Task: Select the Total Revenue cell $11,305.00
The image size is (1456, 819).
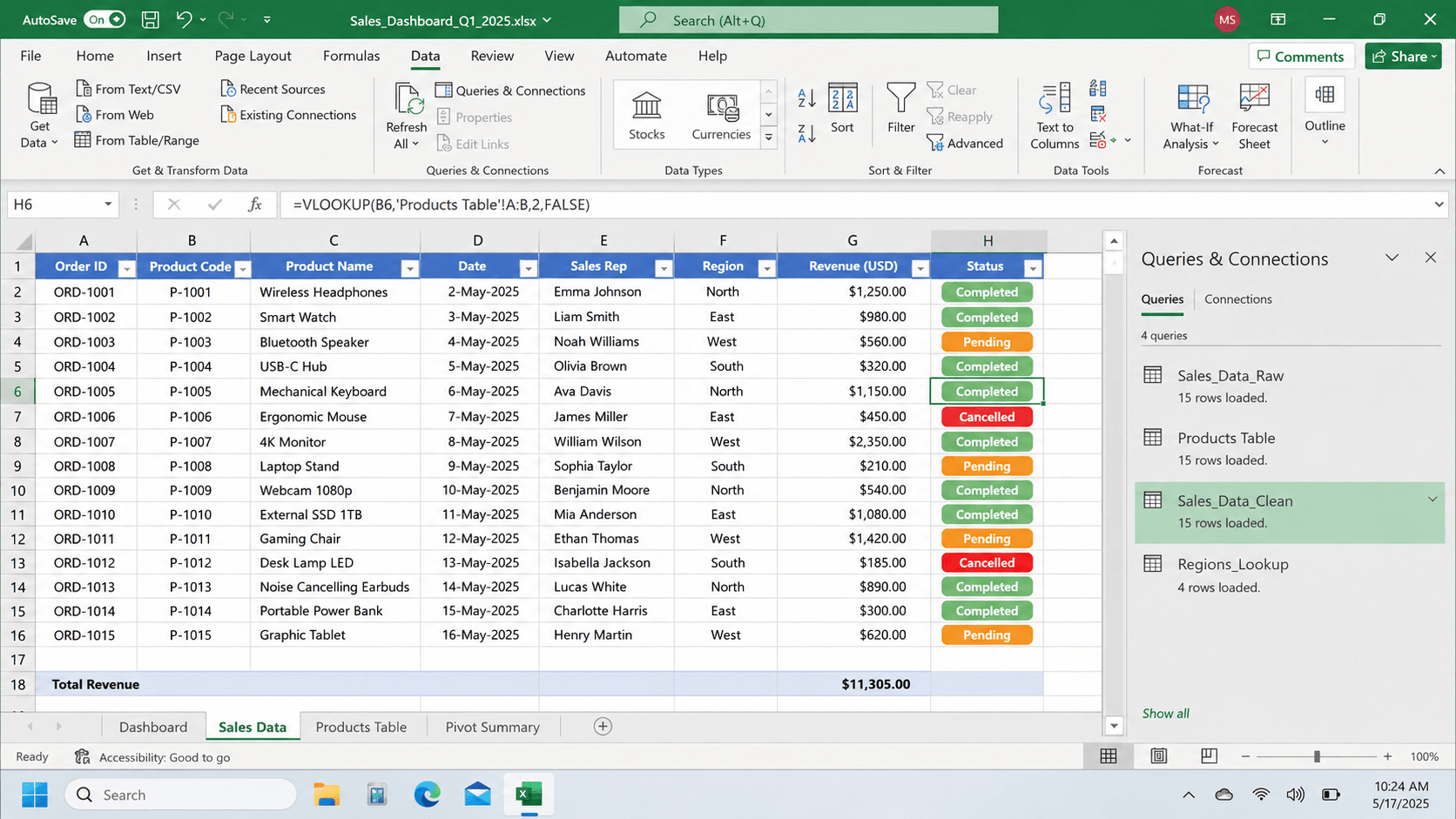Action: click(853, 684)
